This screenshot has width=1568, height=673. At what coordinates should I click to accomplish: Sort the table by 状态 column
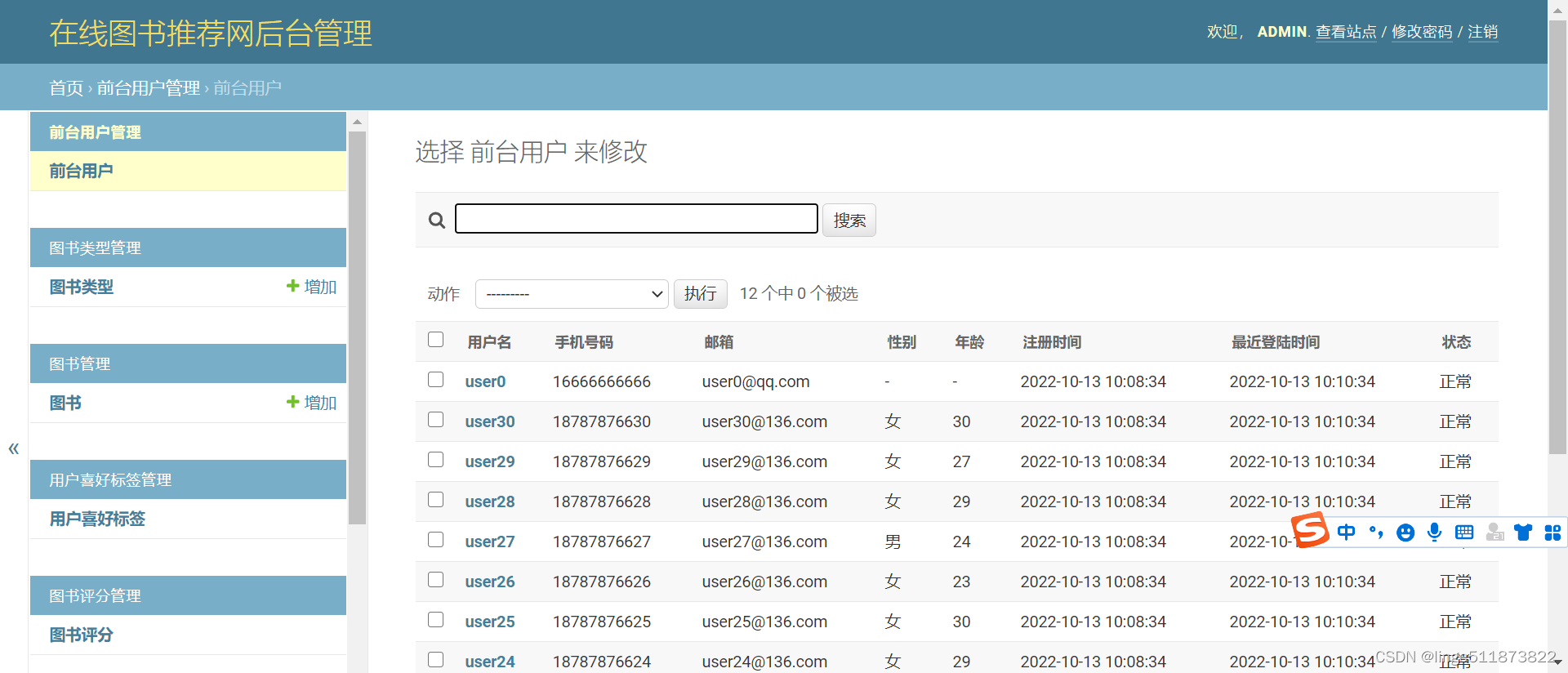point(1456,342)
